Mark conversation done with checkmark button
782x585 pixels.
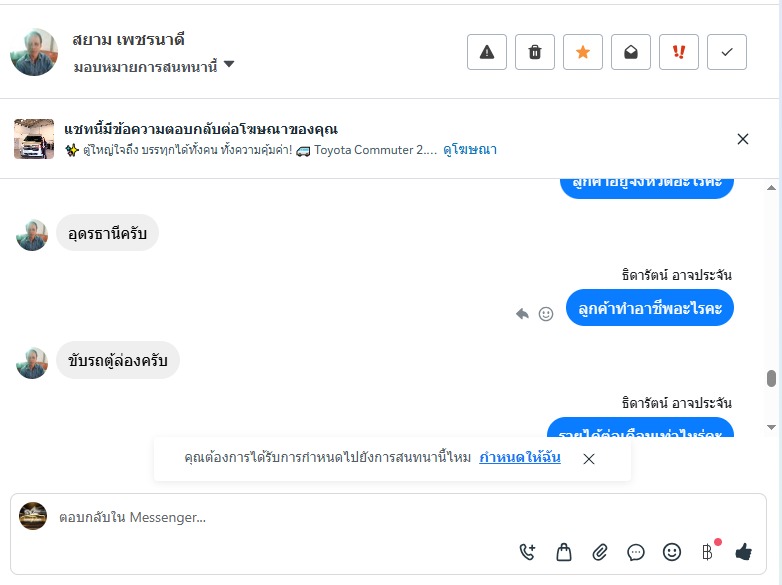coord(727,52)
